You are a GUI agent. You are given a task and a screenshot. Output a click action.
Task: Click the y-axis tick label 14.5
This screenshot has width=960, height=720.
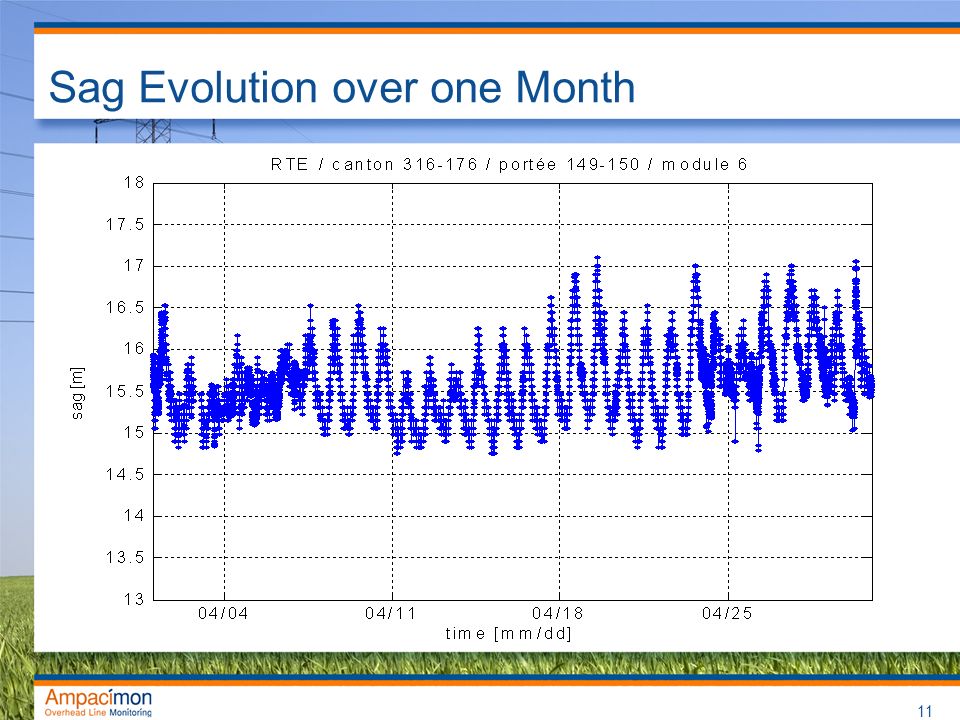(126, 474)
